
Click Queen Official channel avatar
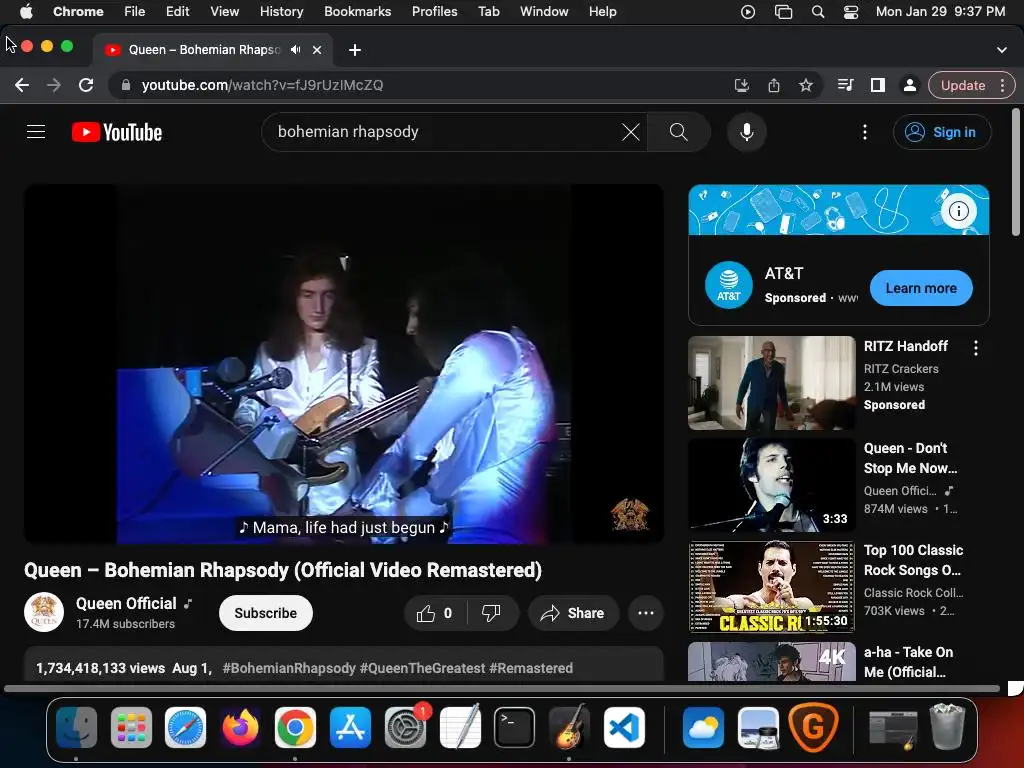[44, 613]
